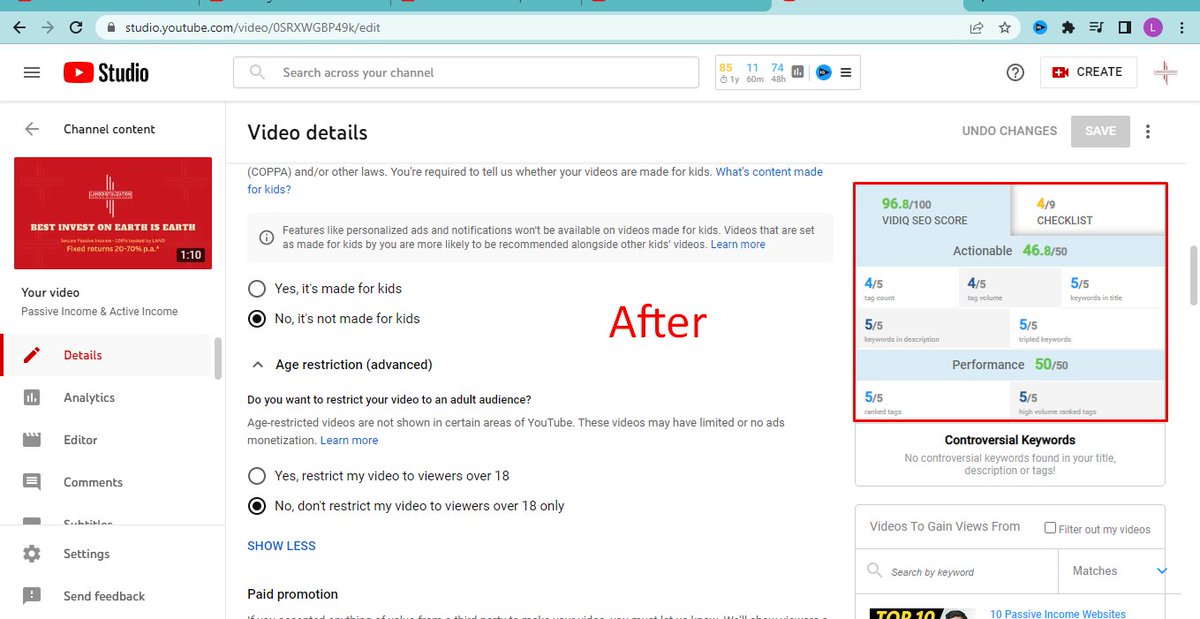The height and width of the screenshot is (619, 1200).
Task: Toggle the Chrome side panel icon
Action: (1125, 28)
